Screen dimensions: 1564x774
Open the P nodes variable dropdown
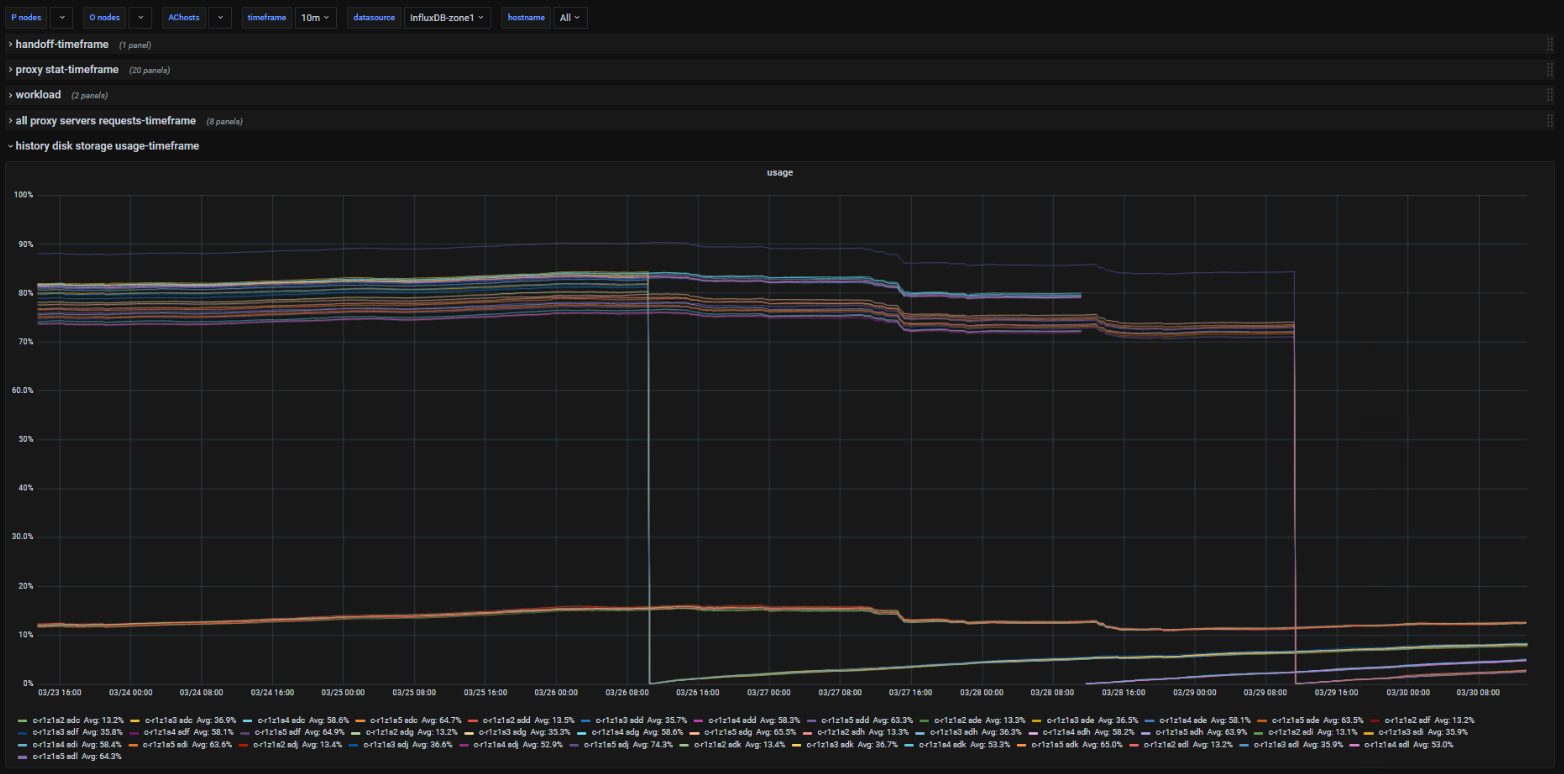click(x=61, y=18)
